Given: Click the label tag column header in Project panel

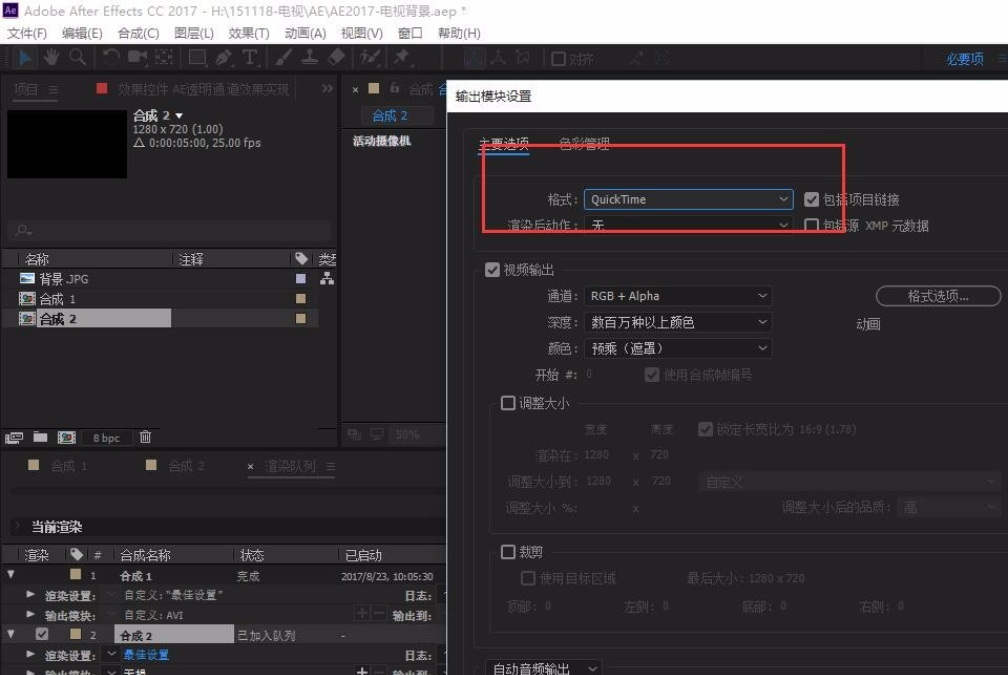Looking at the screenshot, I should pyautogui.click(x=301, y=258).
